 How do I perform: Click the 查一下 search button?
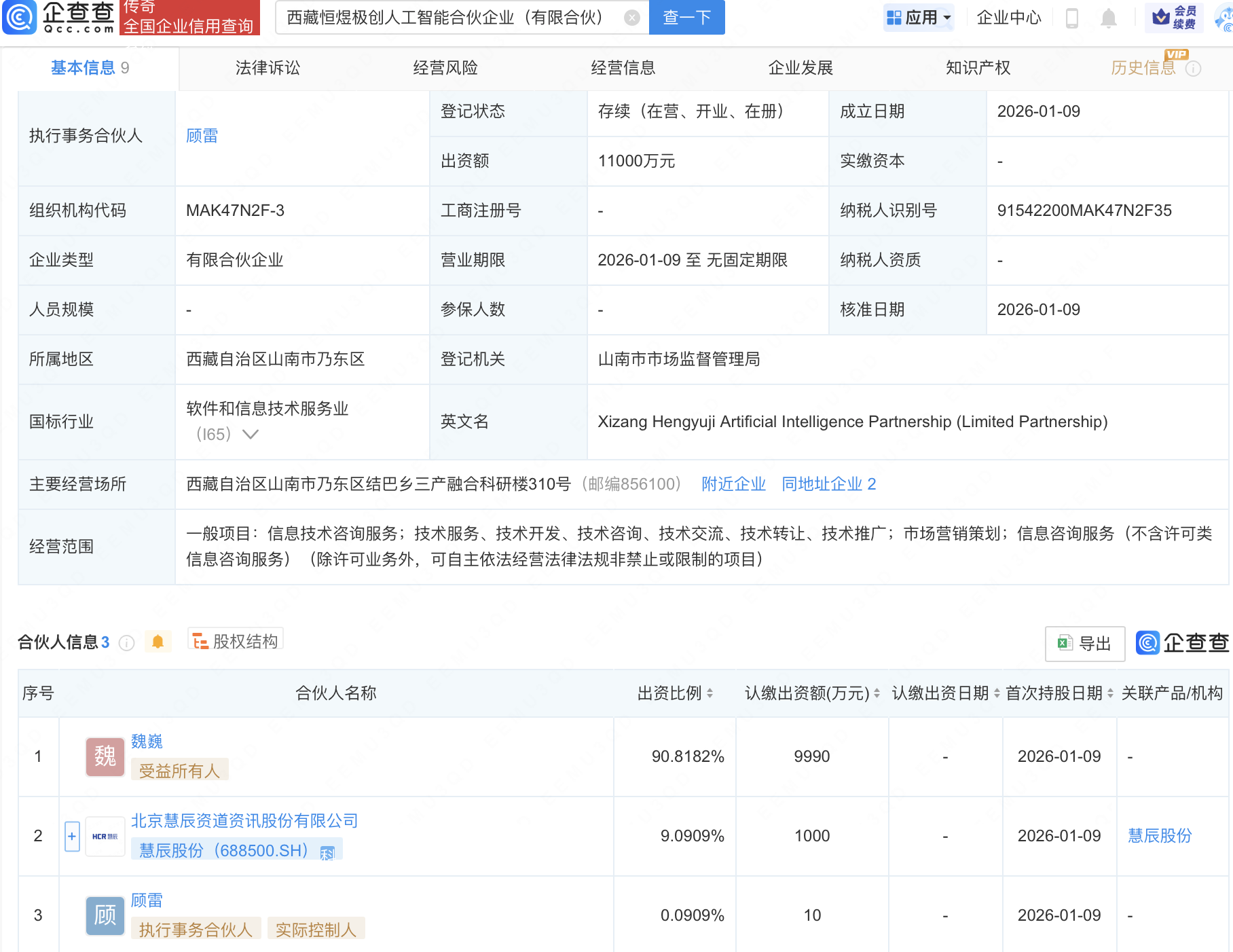tap(686, 18)
